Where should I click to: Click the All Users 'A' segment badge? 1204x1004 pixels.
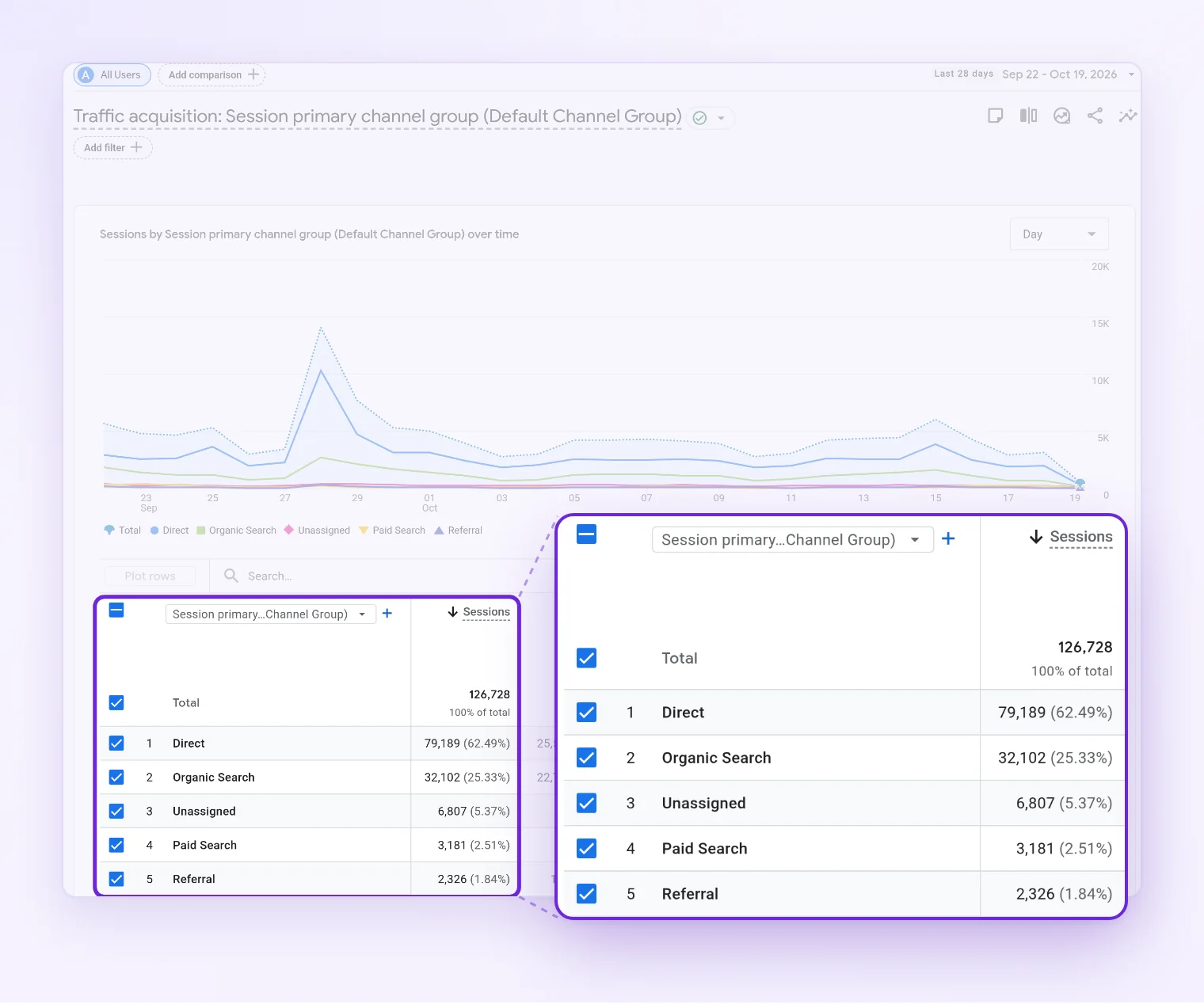[x=86, y=75]
